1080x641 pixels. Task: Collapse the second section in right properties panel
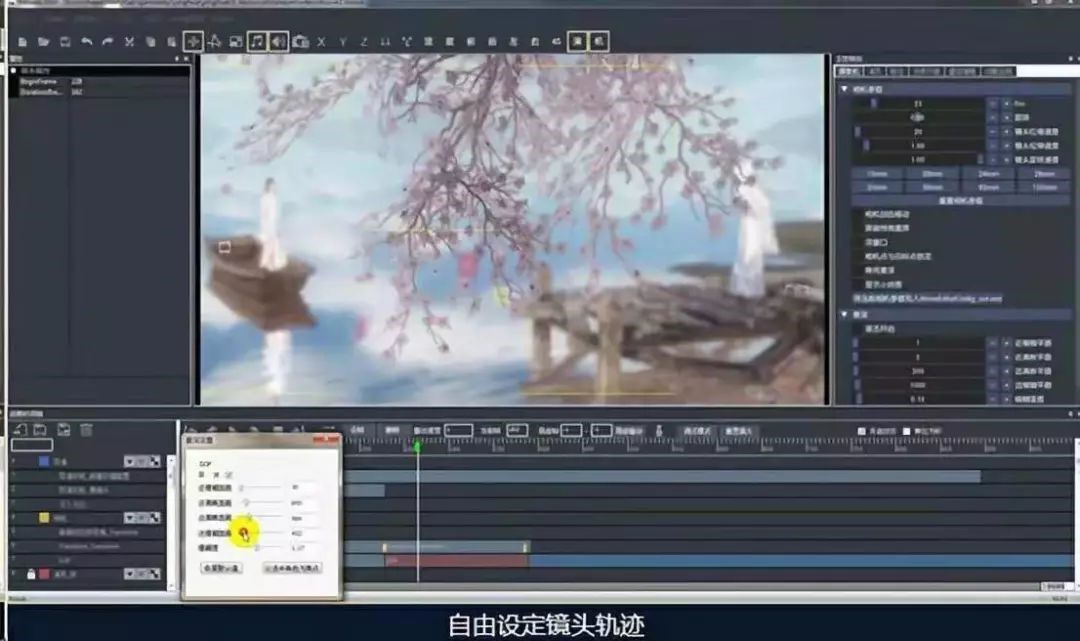click(844, 315)
